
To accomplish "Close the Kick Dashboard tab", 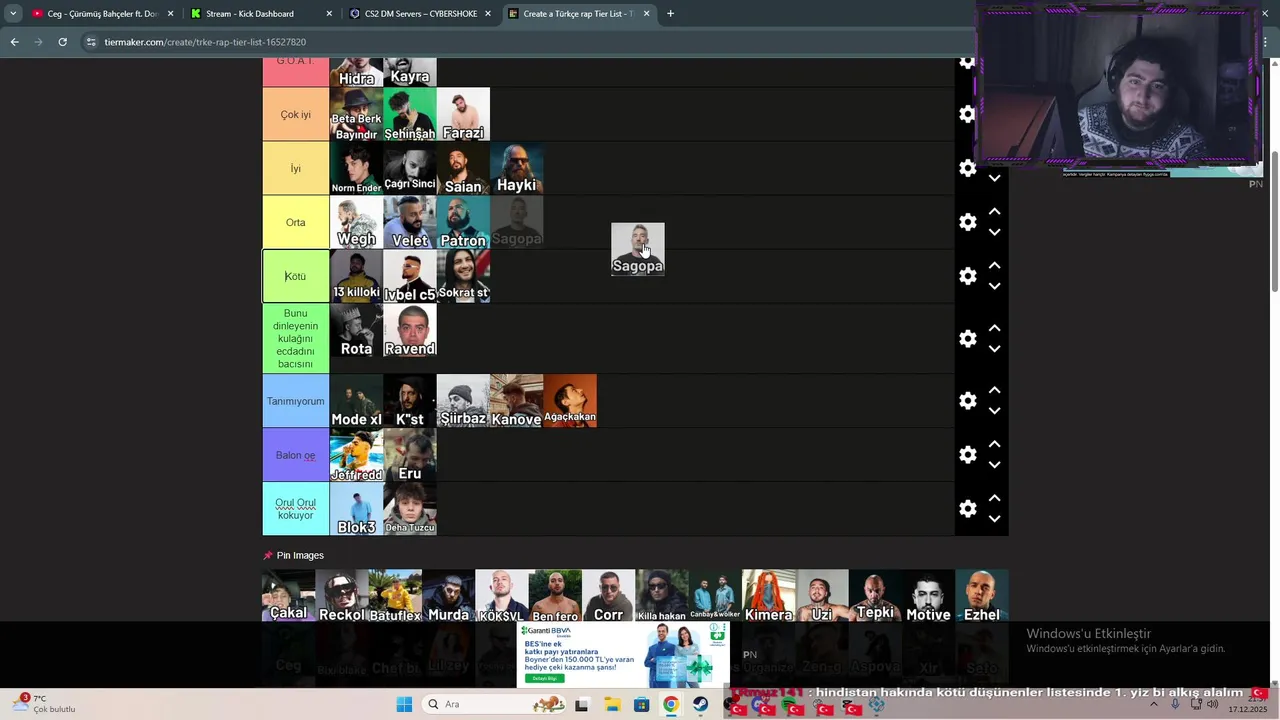I will click(x=329, y=14).
